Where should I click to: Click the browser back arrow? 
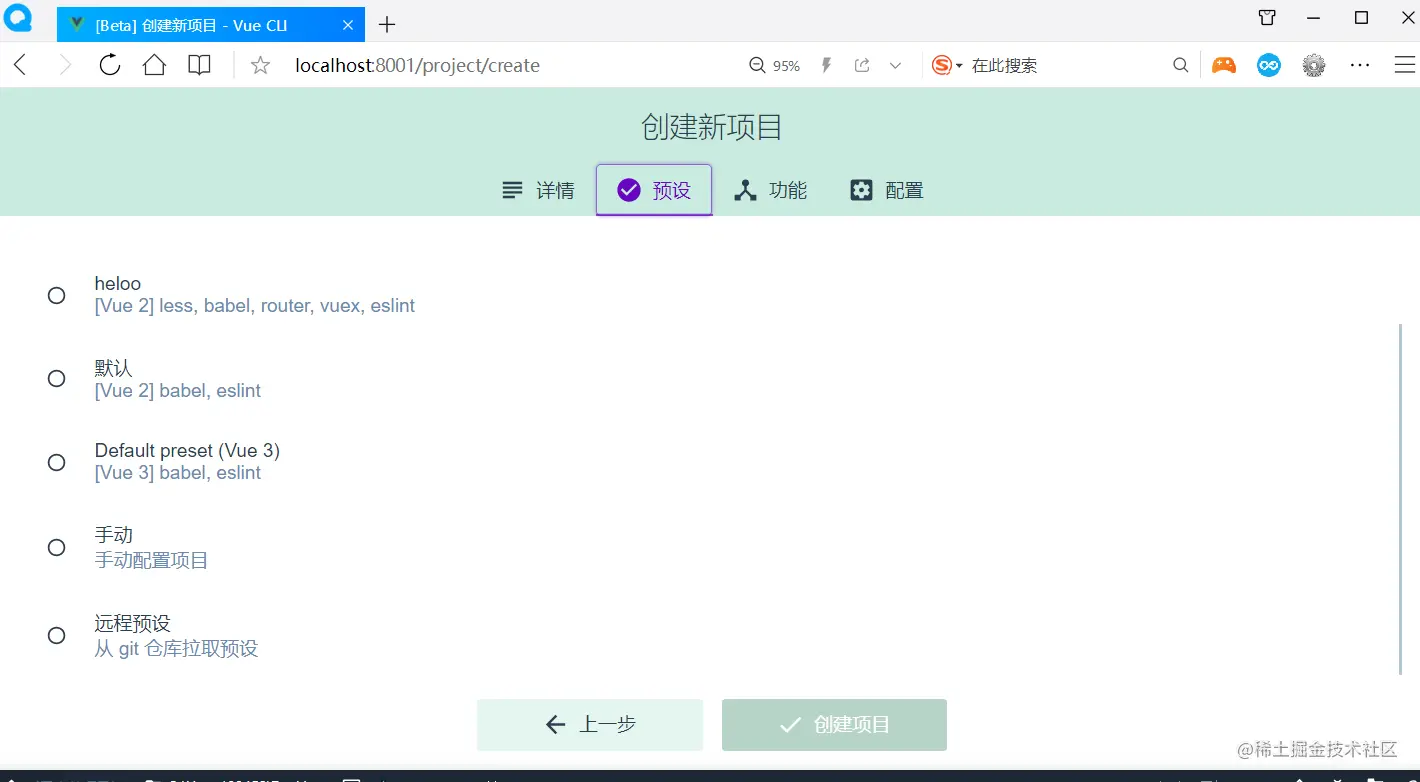[20, 65]
